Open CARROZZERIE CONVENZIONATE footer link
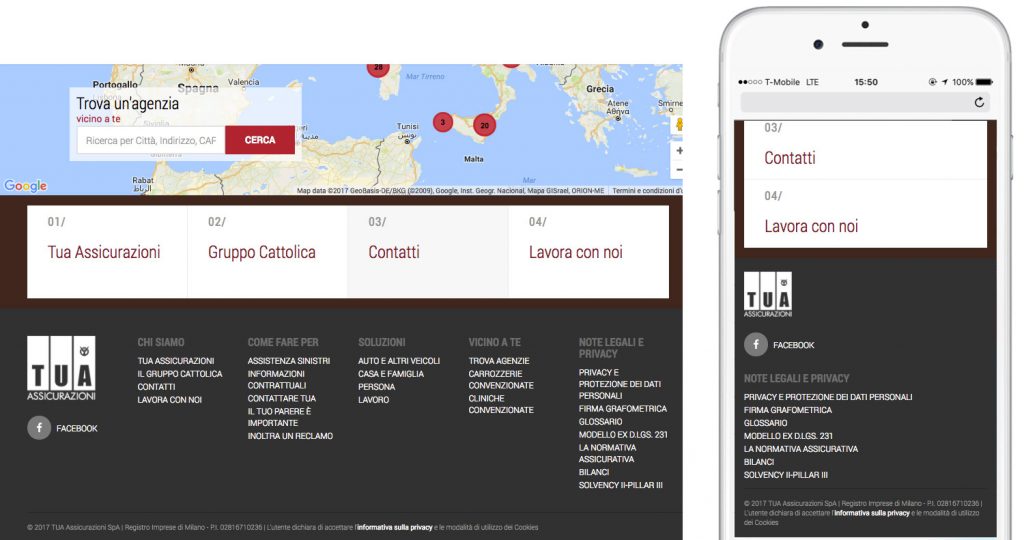Screen dimensions: 1024x540 501,380
